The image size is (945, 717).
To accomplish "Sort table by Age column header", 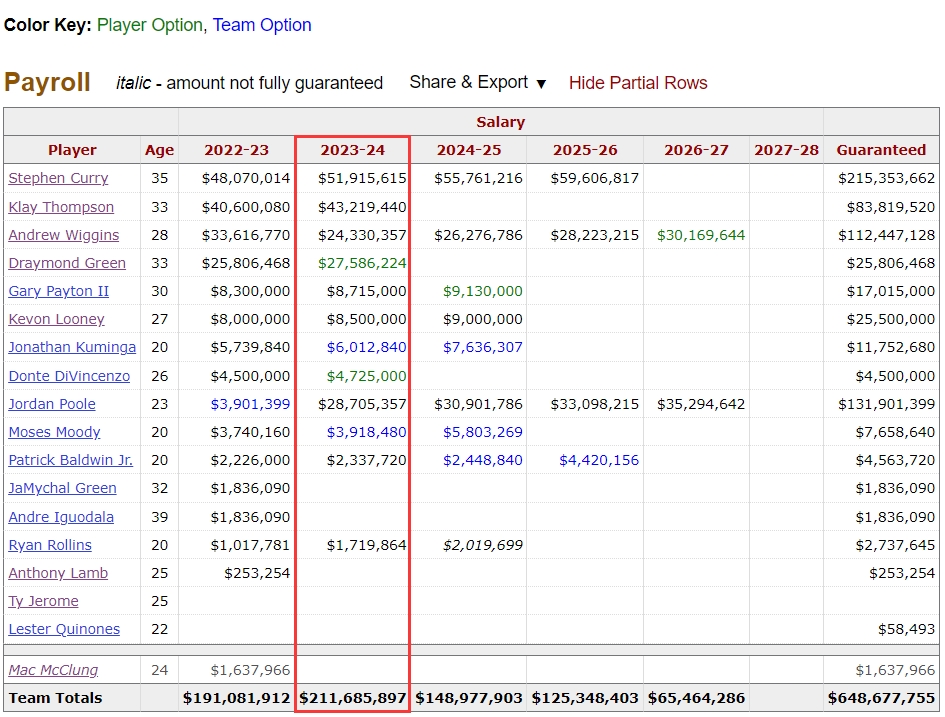I will coord(159,150).
